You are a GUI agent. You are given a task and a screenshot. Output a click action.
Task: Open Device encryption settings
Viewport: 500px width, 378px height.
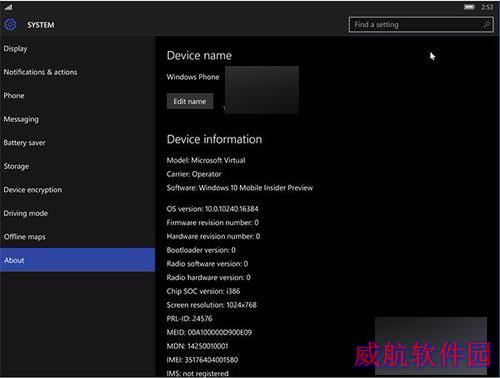pyautogui.click(x=77, y=190)
